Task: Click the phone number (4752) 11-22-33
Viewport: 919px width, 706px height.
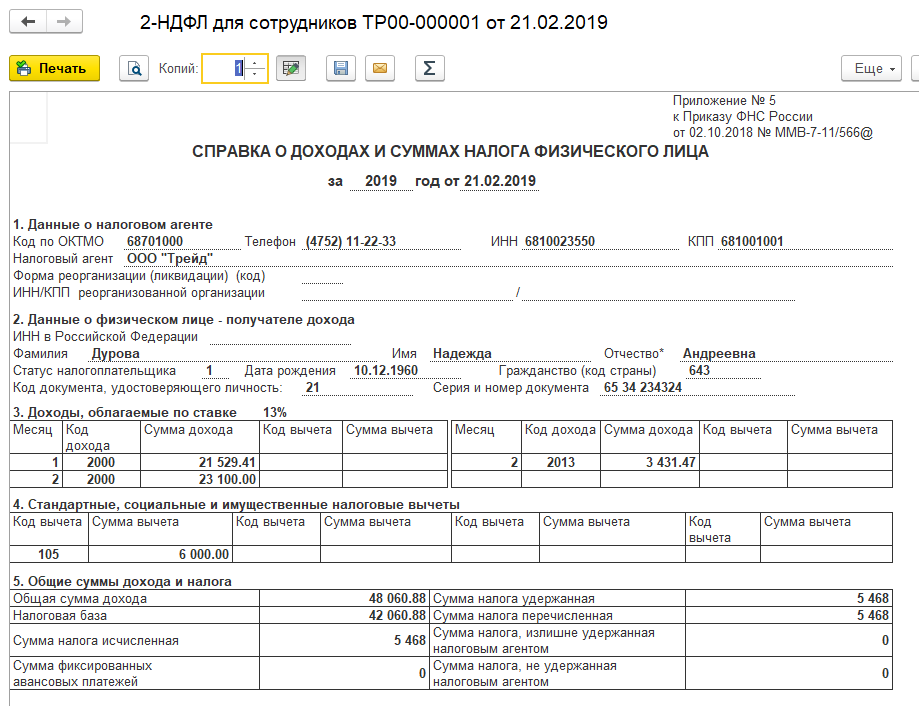Action: point(350,241)
